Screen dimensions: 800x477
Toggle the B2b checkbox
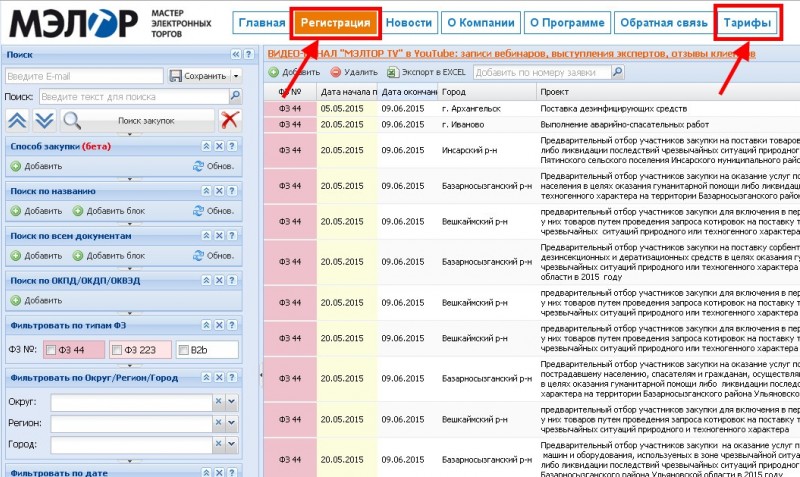click(183, 350)
